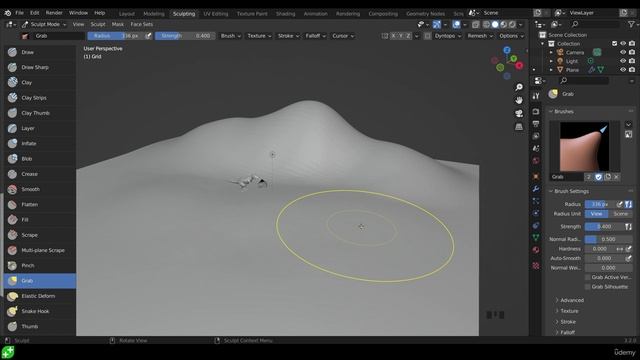Screen dimensions: 640x360
Task: Open the Cursor dropdown in header
Action: pos(343,36)
